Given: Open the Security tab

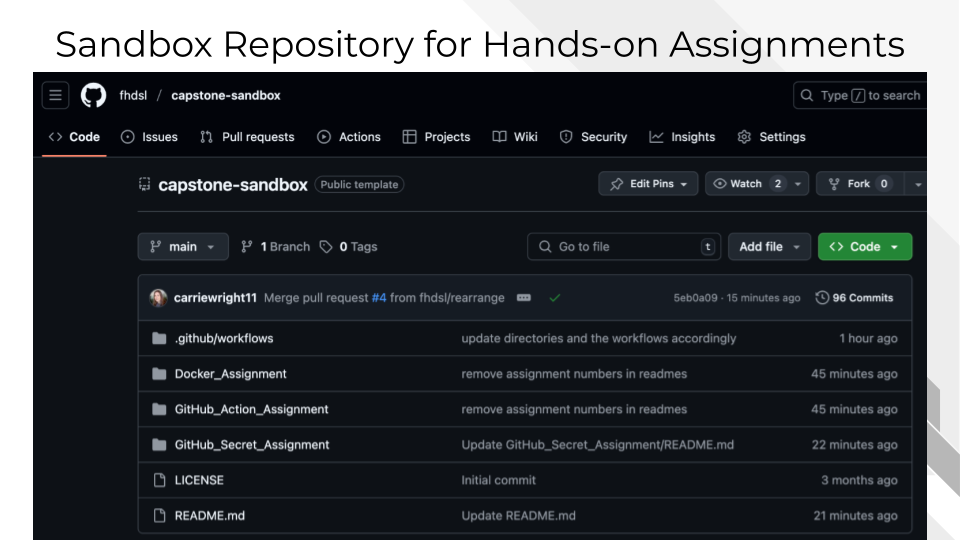Looking at the screenshot, I should pyautogui.click(x=593, y=137).
